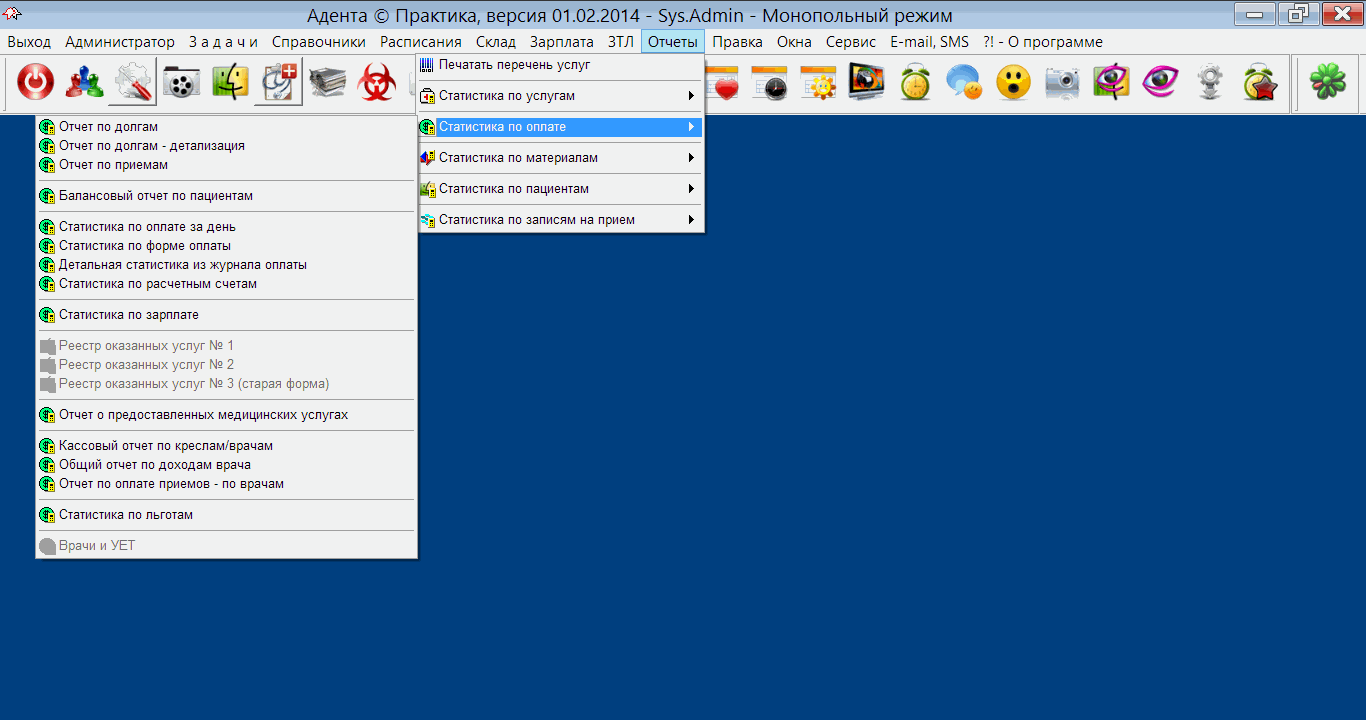Open Статистика по льготам report
Screen dimensions: 1366x720
pyautogui.click(x=125, y=515)
